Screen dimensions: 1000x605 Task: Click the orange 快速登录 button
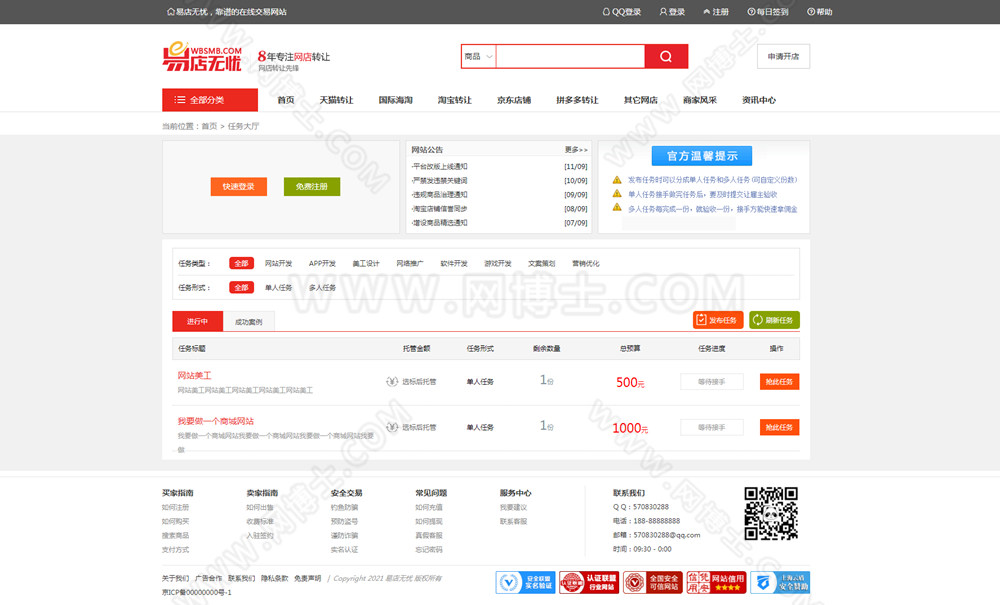pos(239,186)
